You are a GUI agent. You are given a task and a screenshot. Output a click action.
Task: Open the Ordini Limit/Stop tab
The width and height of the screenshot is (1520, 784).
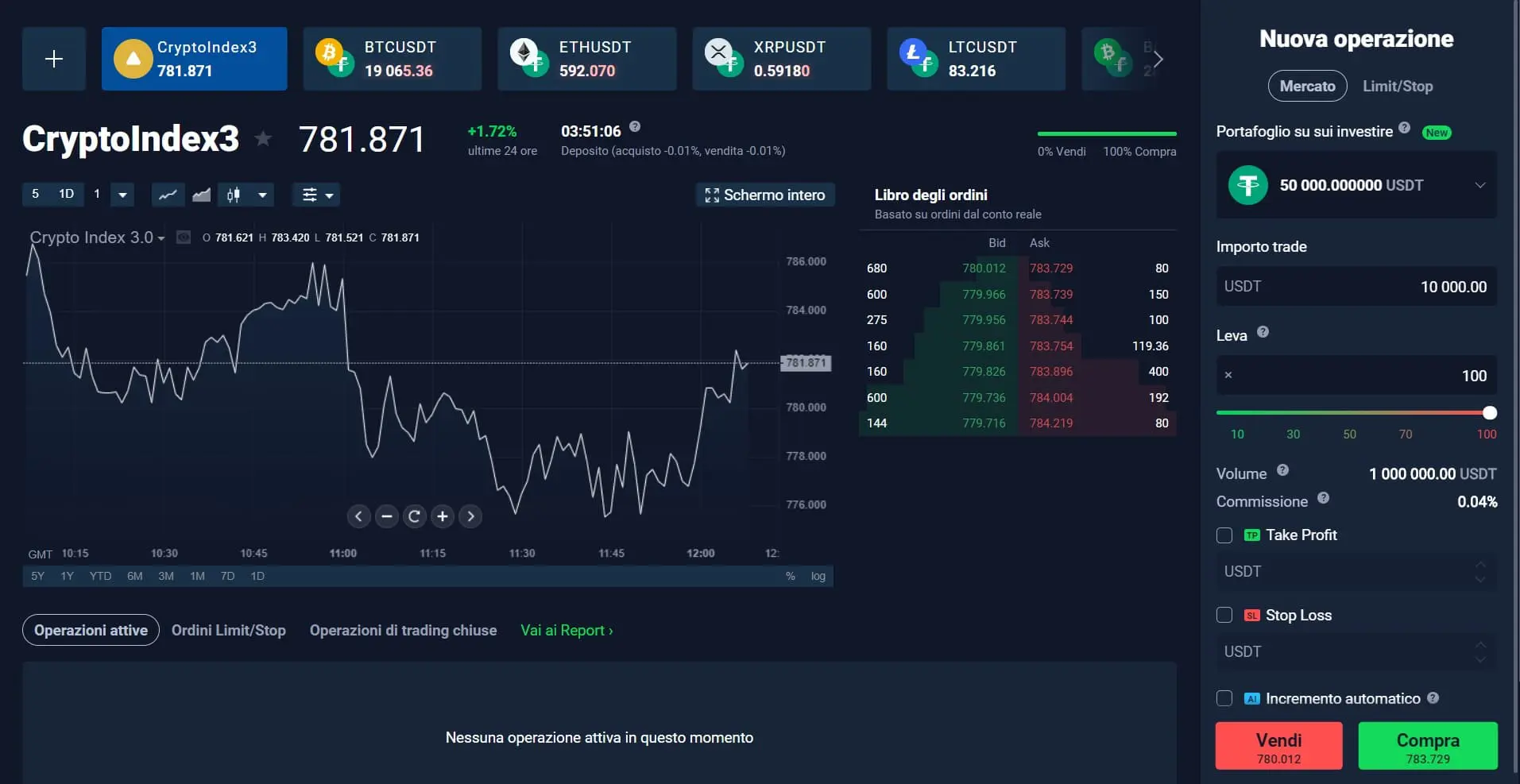[229, 630]
